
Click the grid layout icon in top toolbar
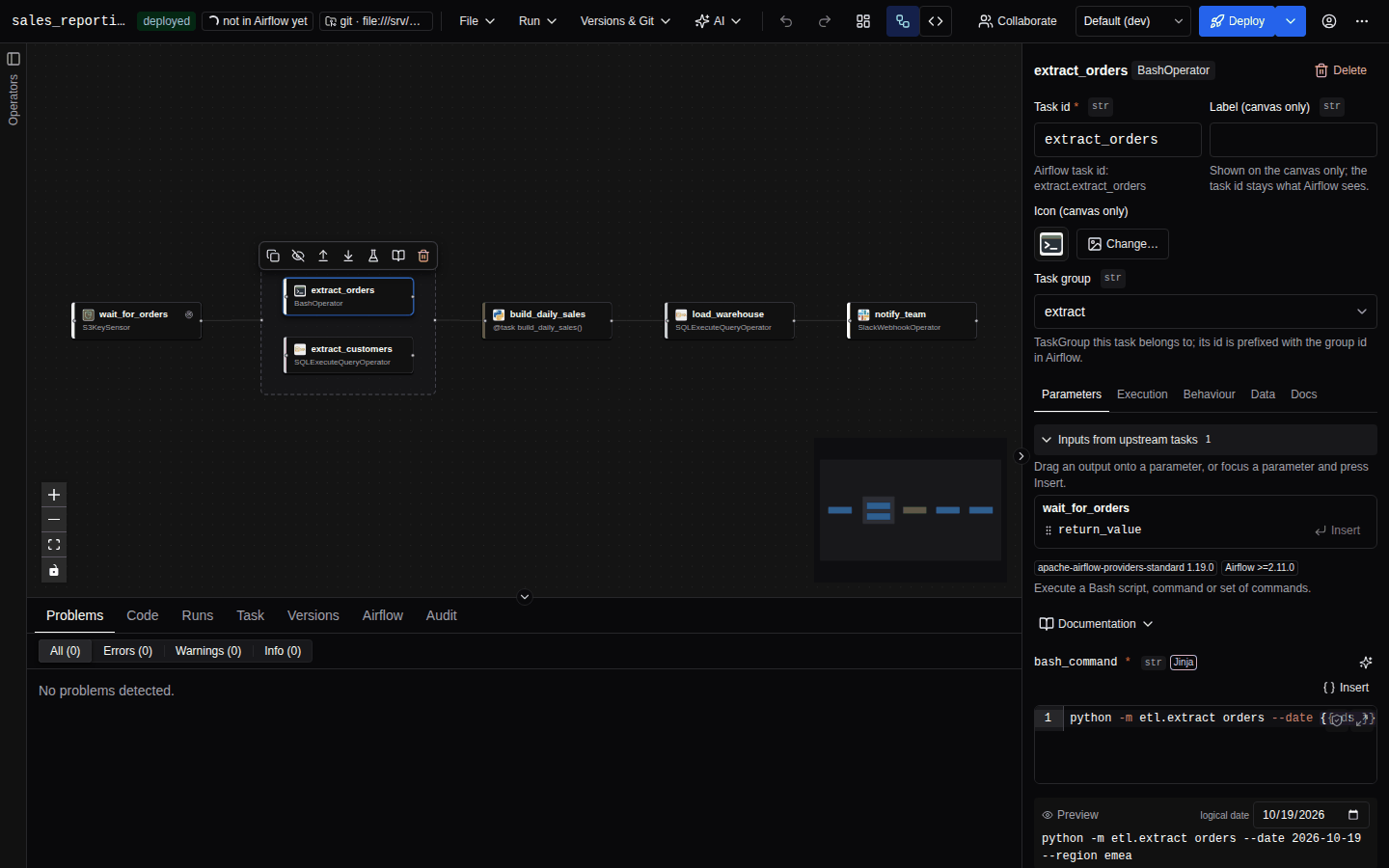point(863,21)
